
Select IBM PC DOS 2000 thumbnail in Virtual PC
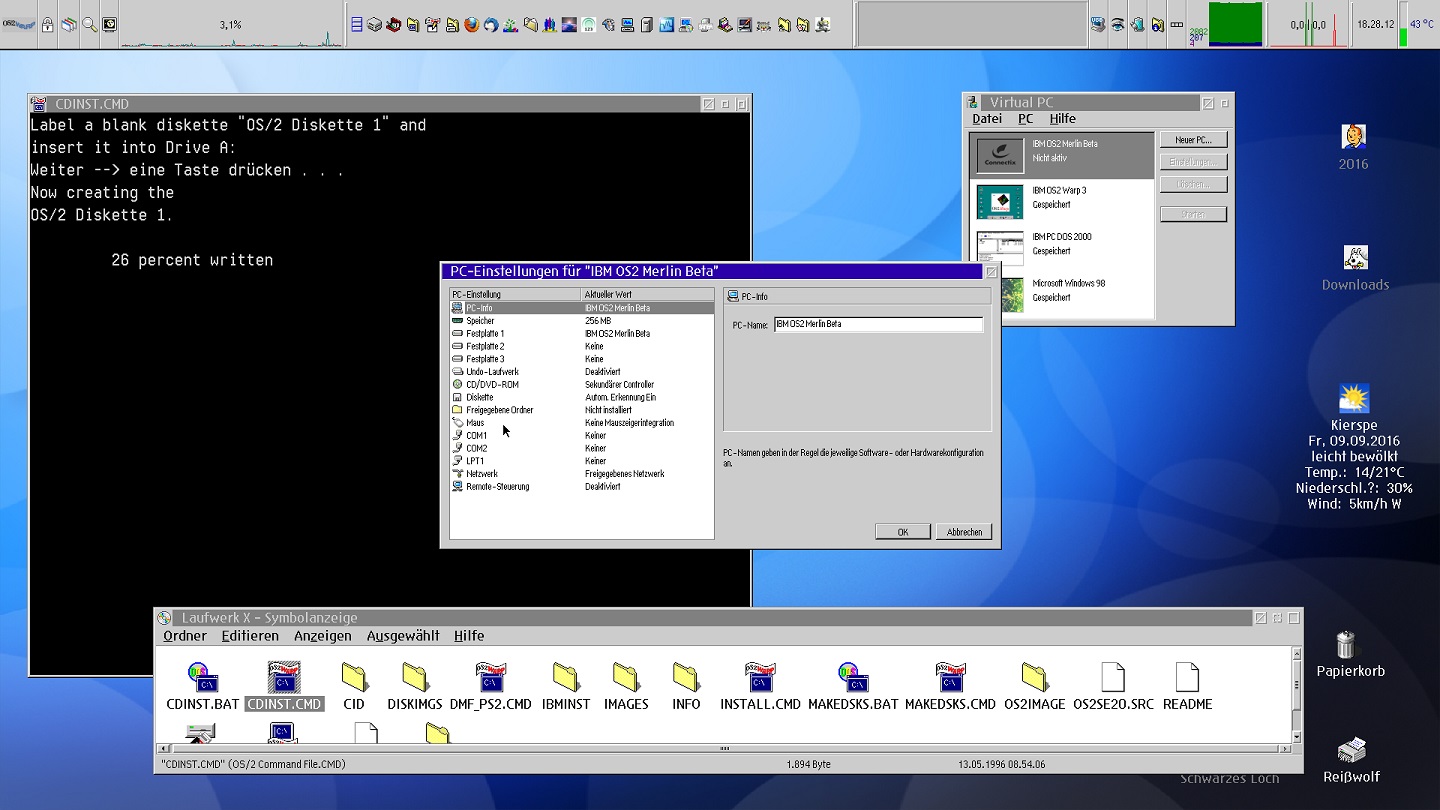tap(1000, 248)
